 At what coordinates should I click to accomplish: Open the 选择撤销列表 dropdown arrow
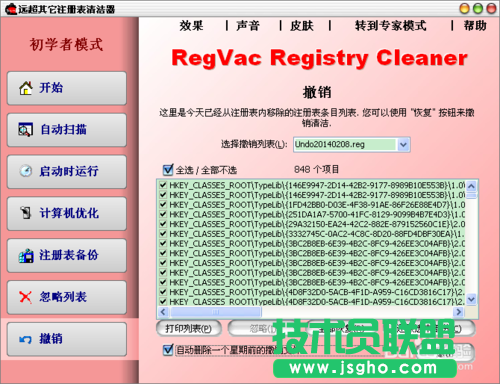pyautogui.click(x=403, y=145)
